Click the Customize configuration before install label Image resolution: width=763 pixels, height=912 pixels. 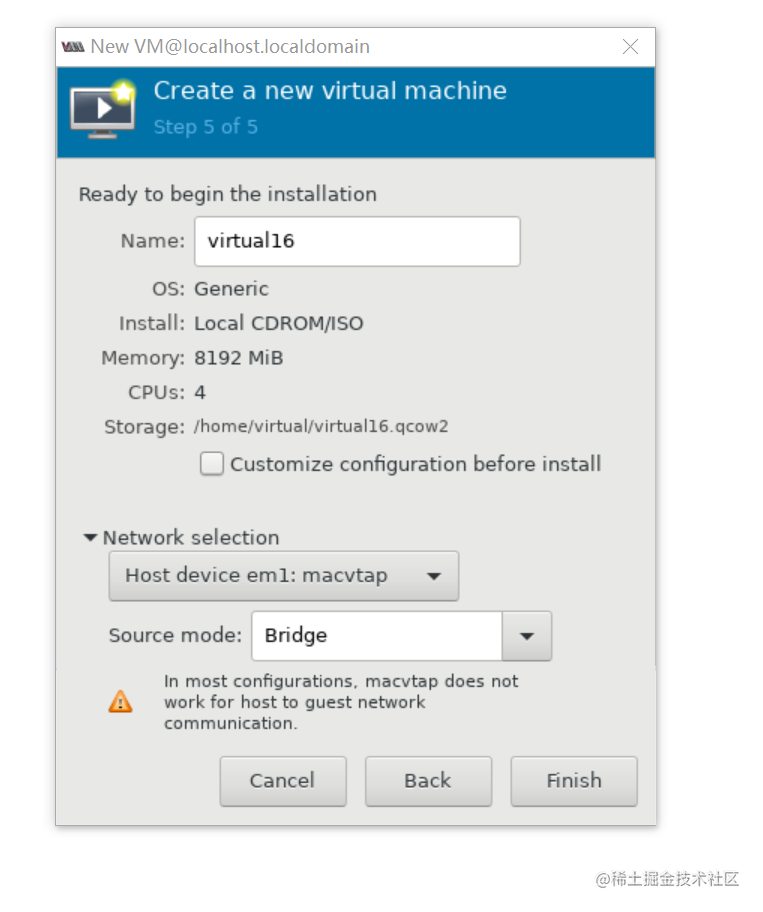click(x=415, y=464)
